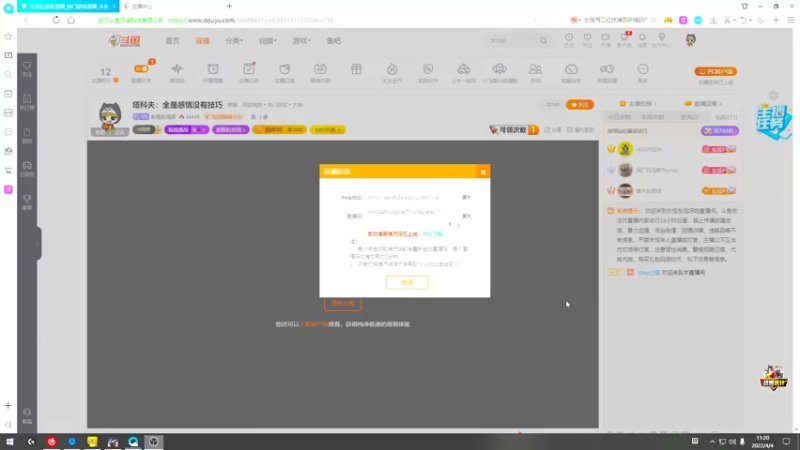Open the gift box icon
Screen dimensions: 800x450
tap(356, 69)
